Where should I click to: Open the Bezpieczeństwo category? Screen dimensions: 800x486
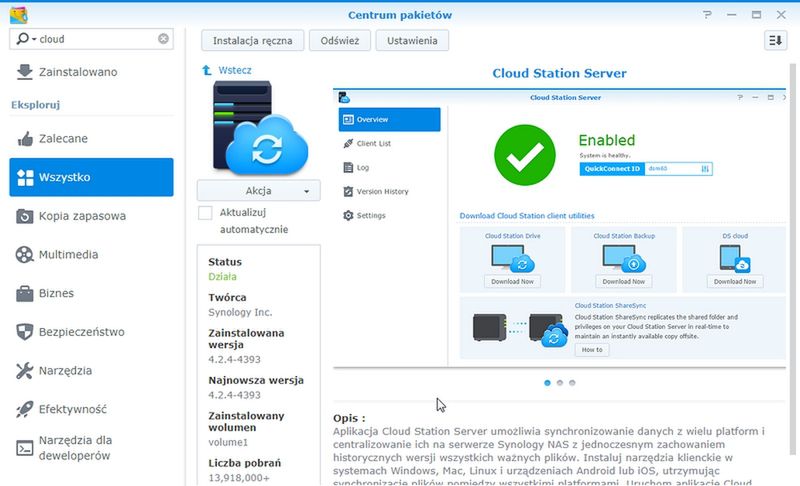(91, 332)
